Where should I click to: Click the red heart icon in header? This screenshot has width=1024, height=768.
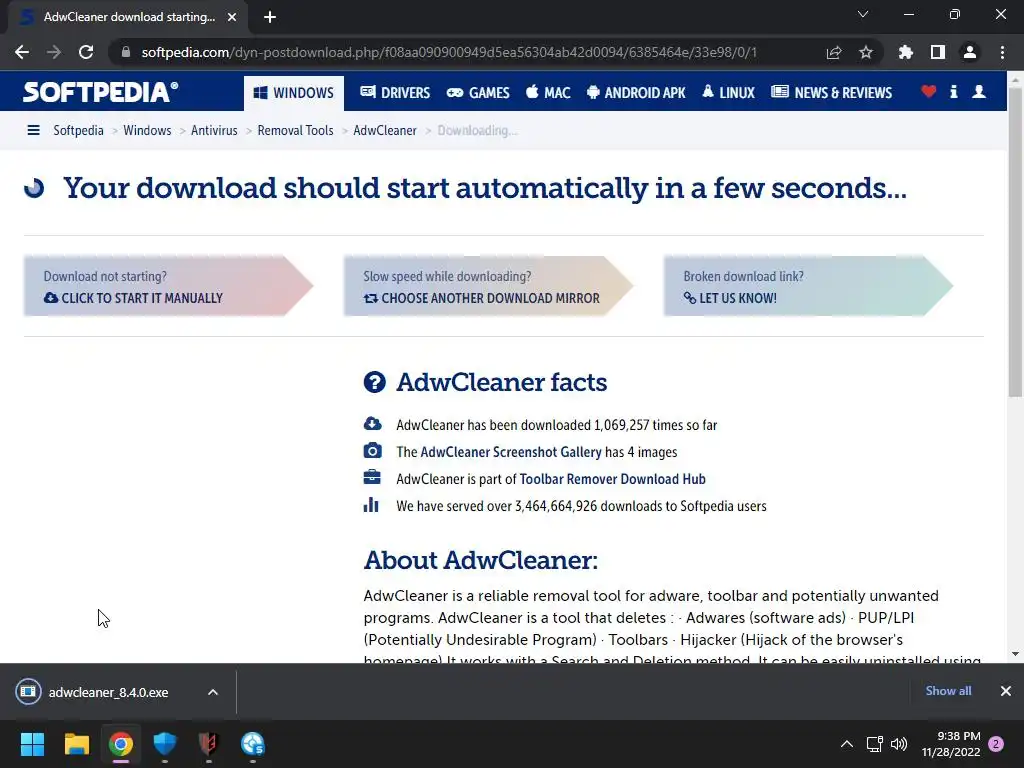tap(929, 91)
